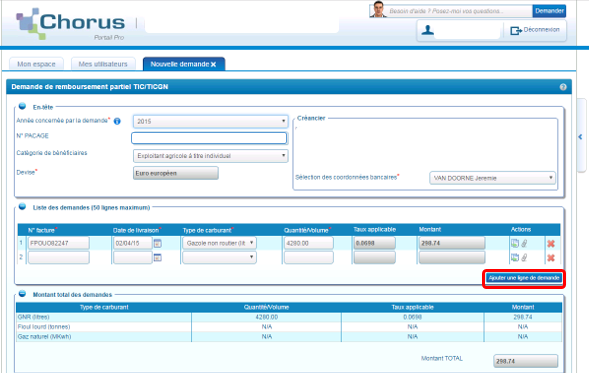Attach a file to row 1

[524, 243]
